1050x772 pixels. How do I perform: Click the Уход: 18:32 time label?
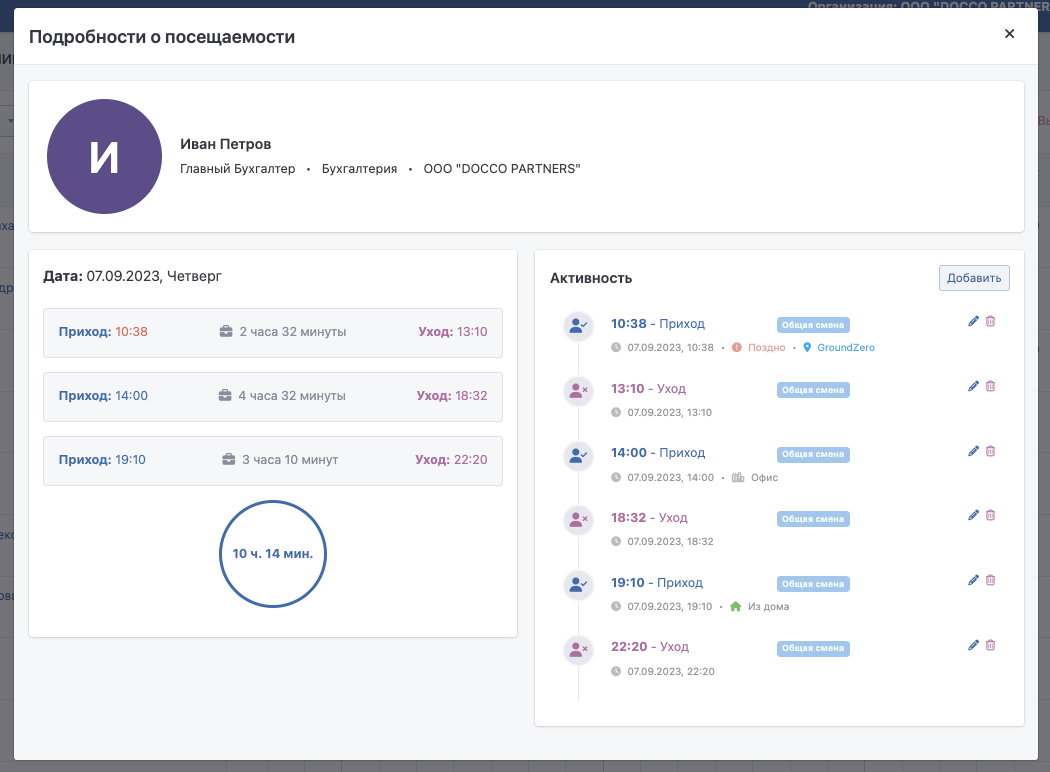(x=452, y=396)
